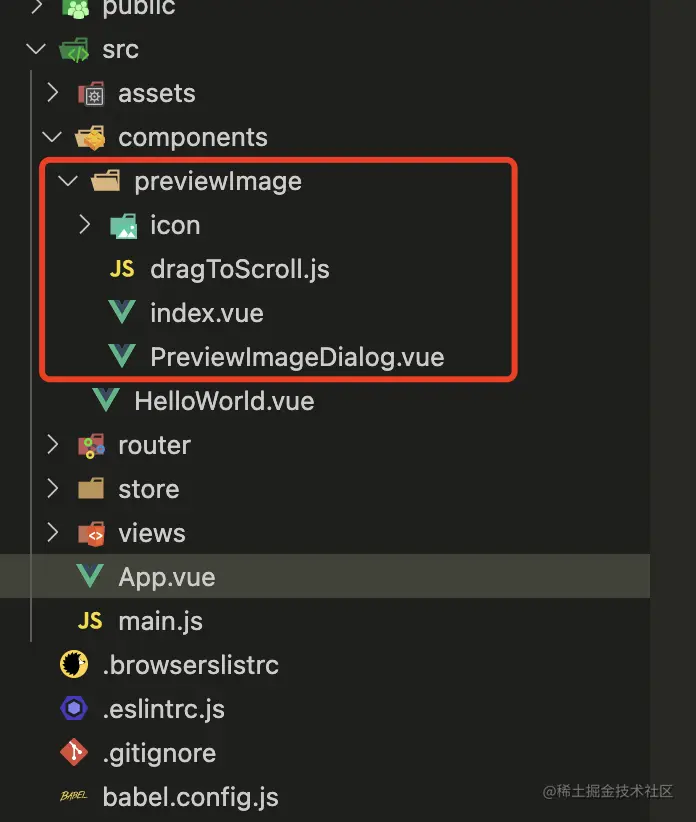
Task: Click the JS icon beside dragToScroll.js
Action: [122, 269]
